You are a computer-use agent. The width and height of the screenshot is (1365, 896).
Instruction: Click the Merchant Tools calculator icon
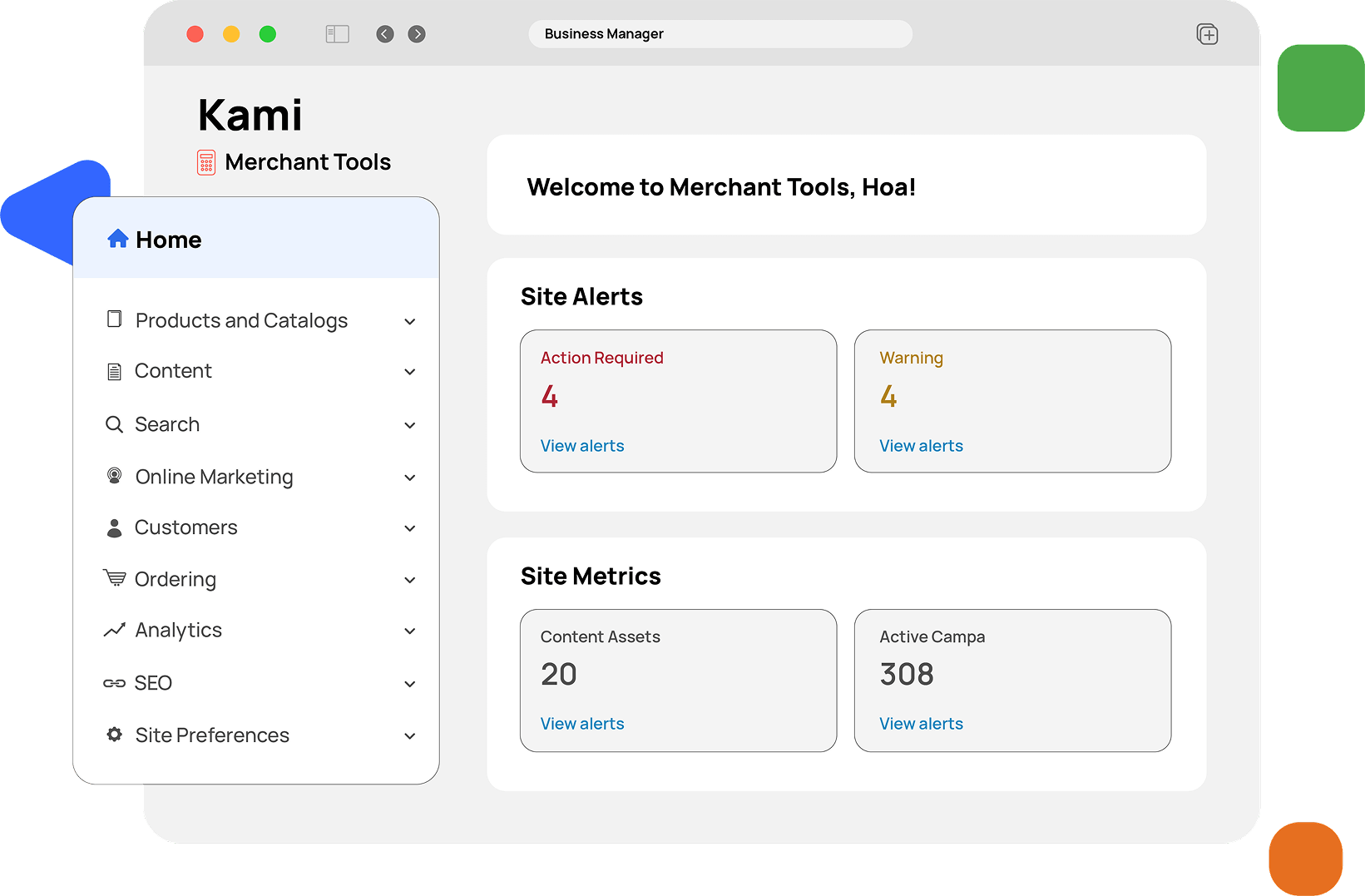coord(206,162)
